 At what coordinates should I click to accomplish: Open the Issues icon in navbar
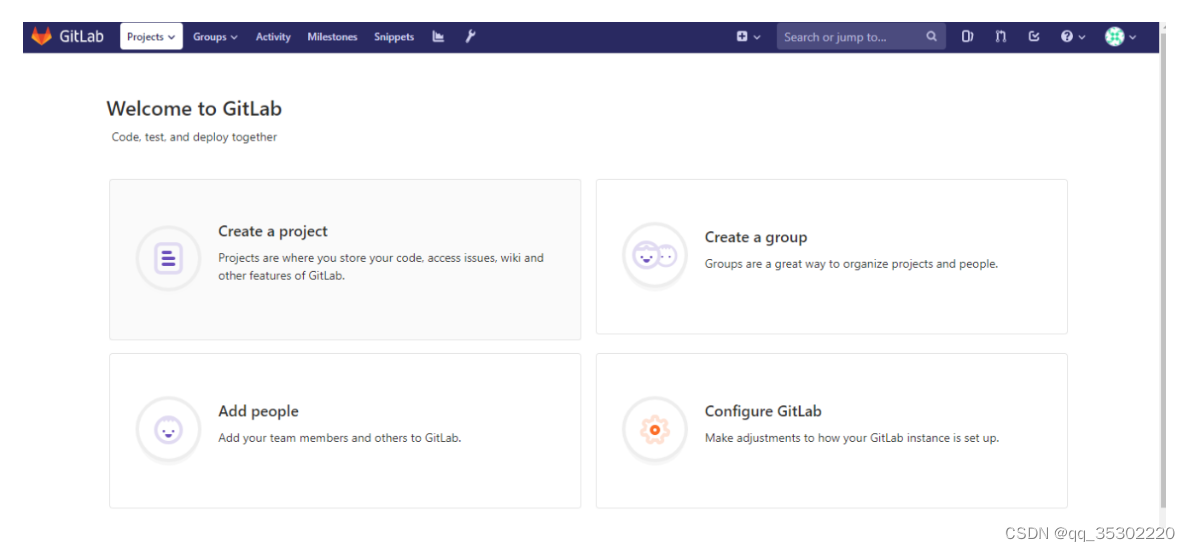(x=967, y=36)
